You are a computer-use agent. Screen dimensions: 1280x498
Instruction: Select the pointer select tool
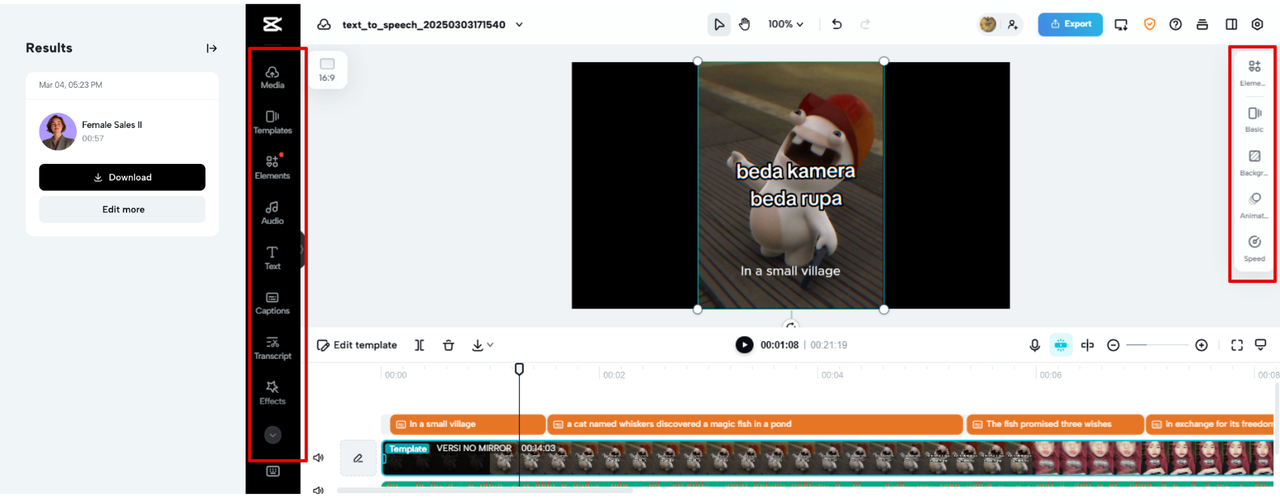tap(718, 24)
